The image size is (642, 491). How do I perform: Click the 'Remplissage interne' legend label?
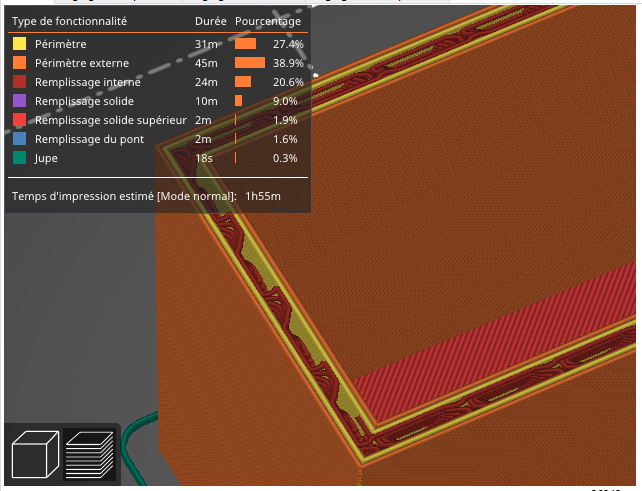pyautogui.click(x=88, y=82)
